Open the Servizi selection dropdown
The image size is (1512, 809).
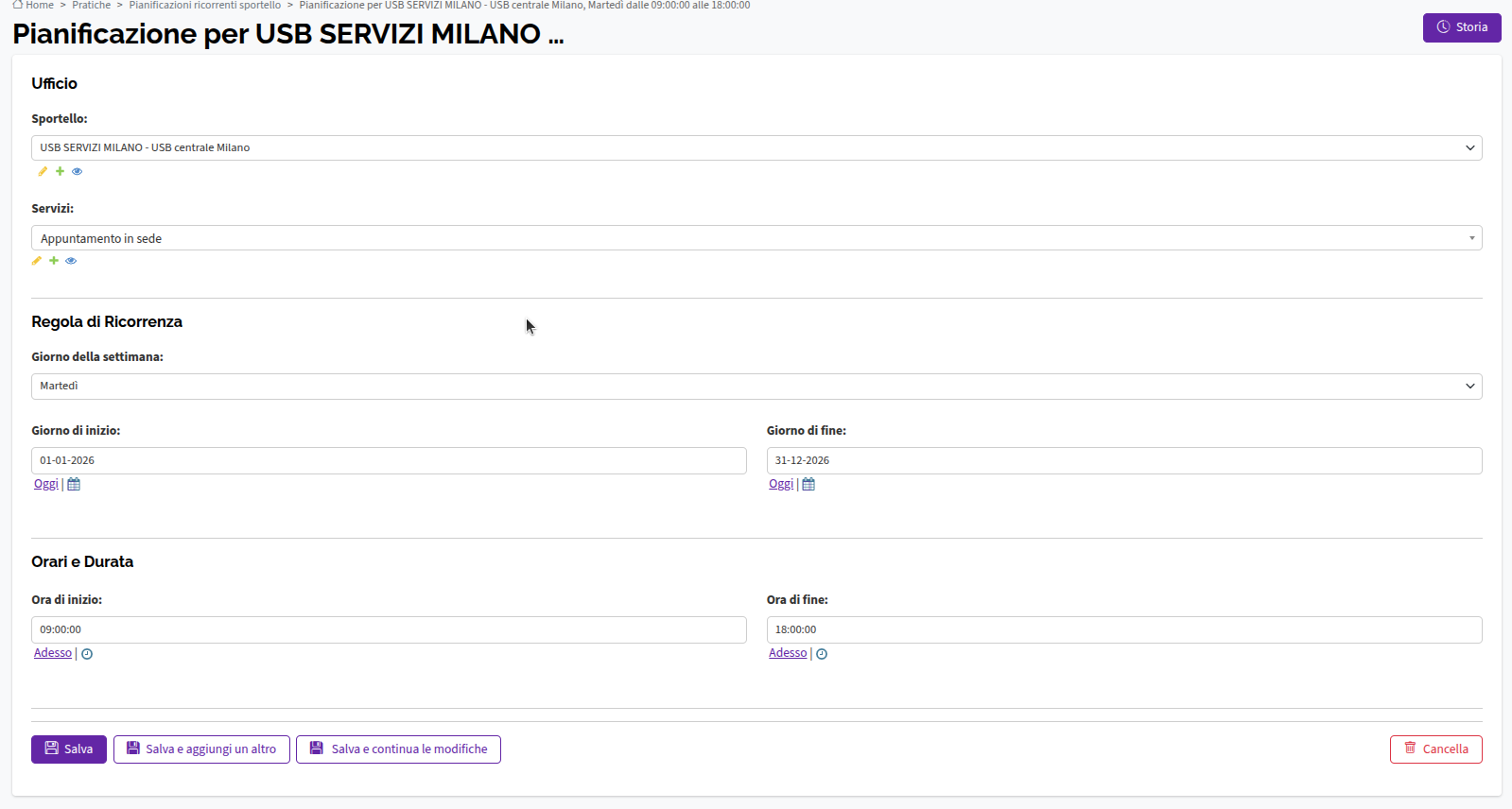click(756, 238)
